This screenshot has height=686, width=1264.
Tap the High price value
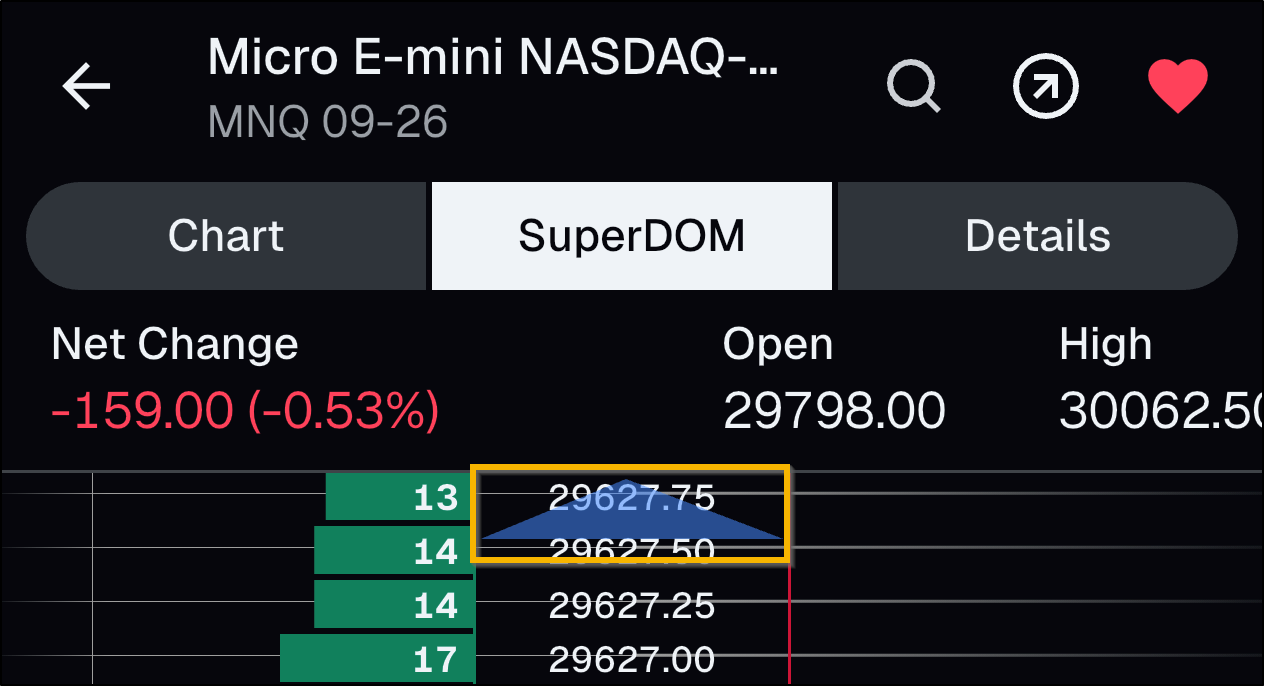point(1160,410)
